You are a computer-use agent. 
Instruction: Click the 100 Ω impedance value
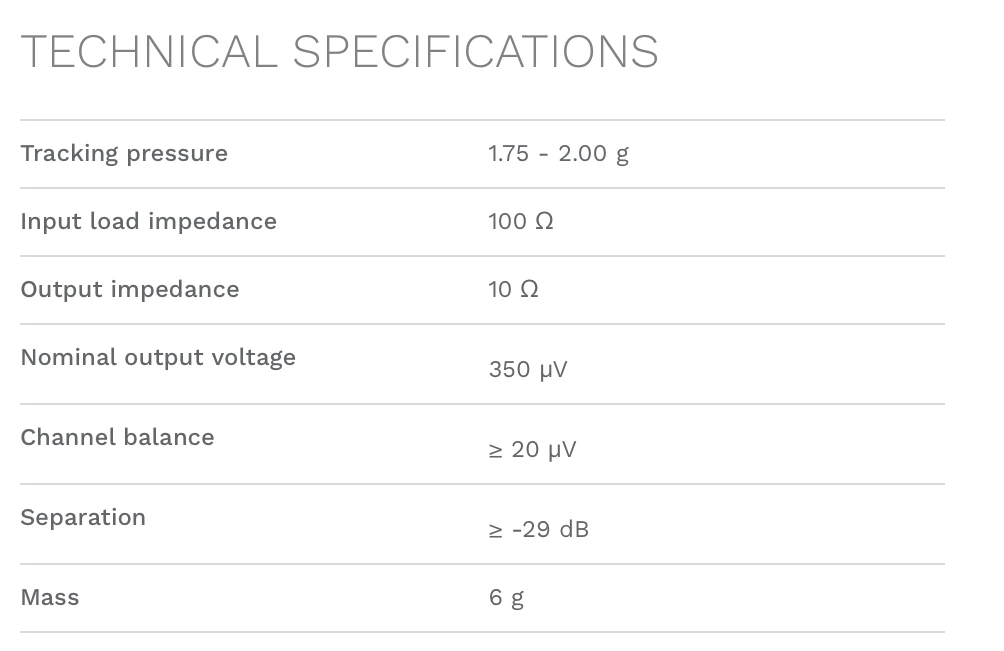(x=521, y=221)
